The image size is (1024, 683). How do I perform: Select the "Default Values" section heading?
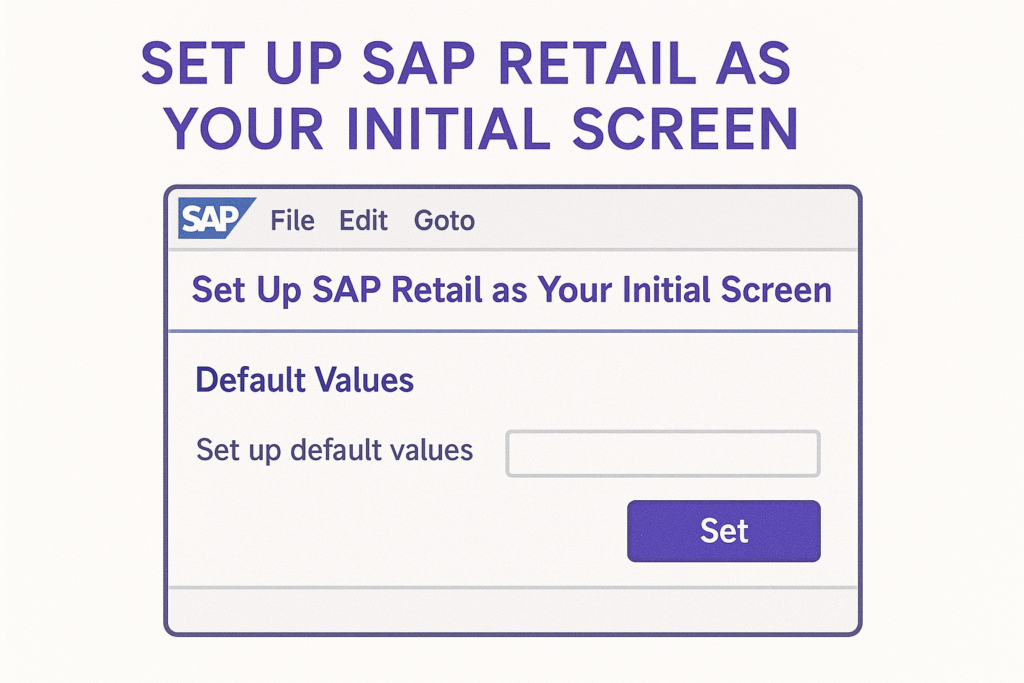(305, 380)
